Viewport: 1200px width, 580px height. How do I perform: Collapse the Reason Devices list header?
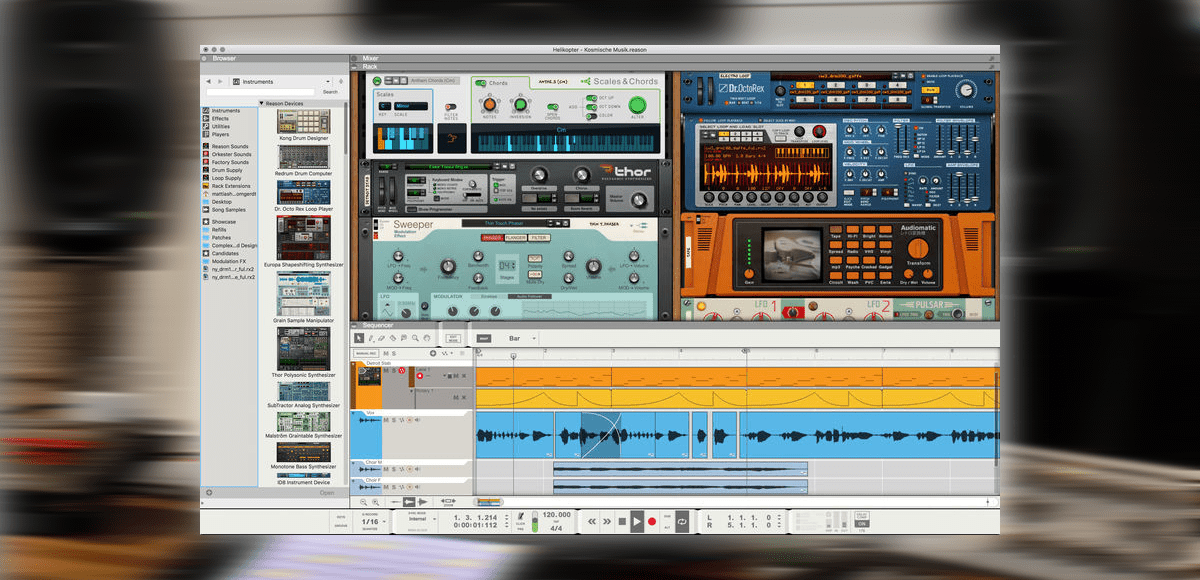[x=262, y=103]
